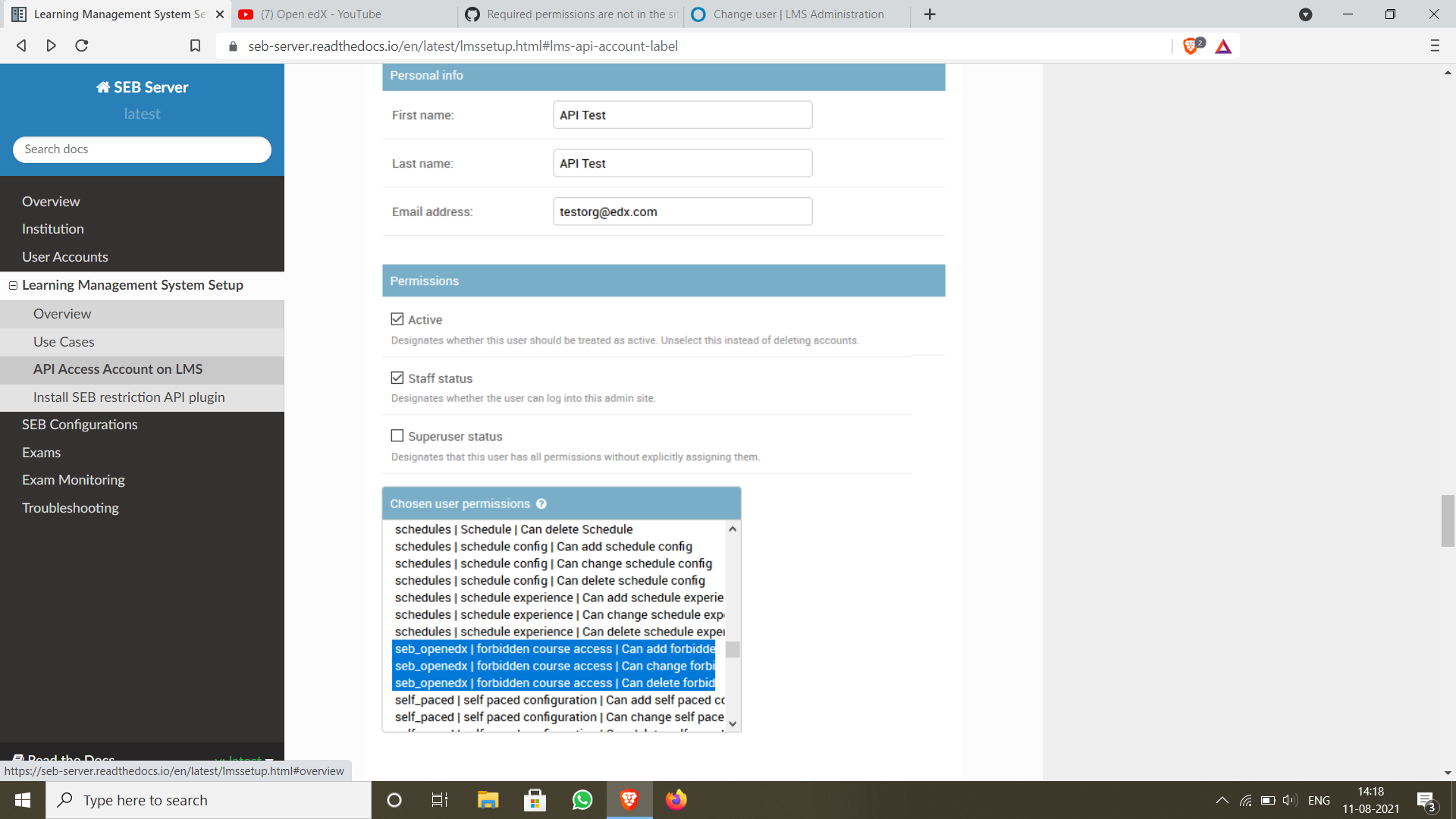The image size is (1456, 819).
Task: Open the browser profile dropdown
Action: point(1306,14)
